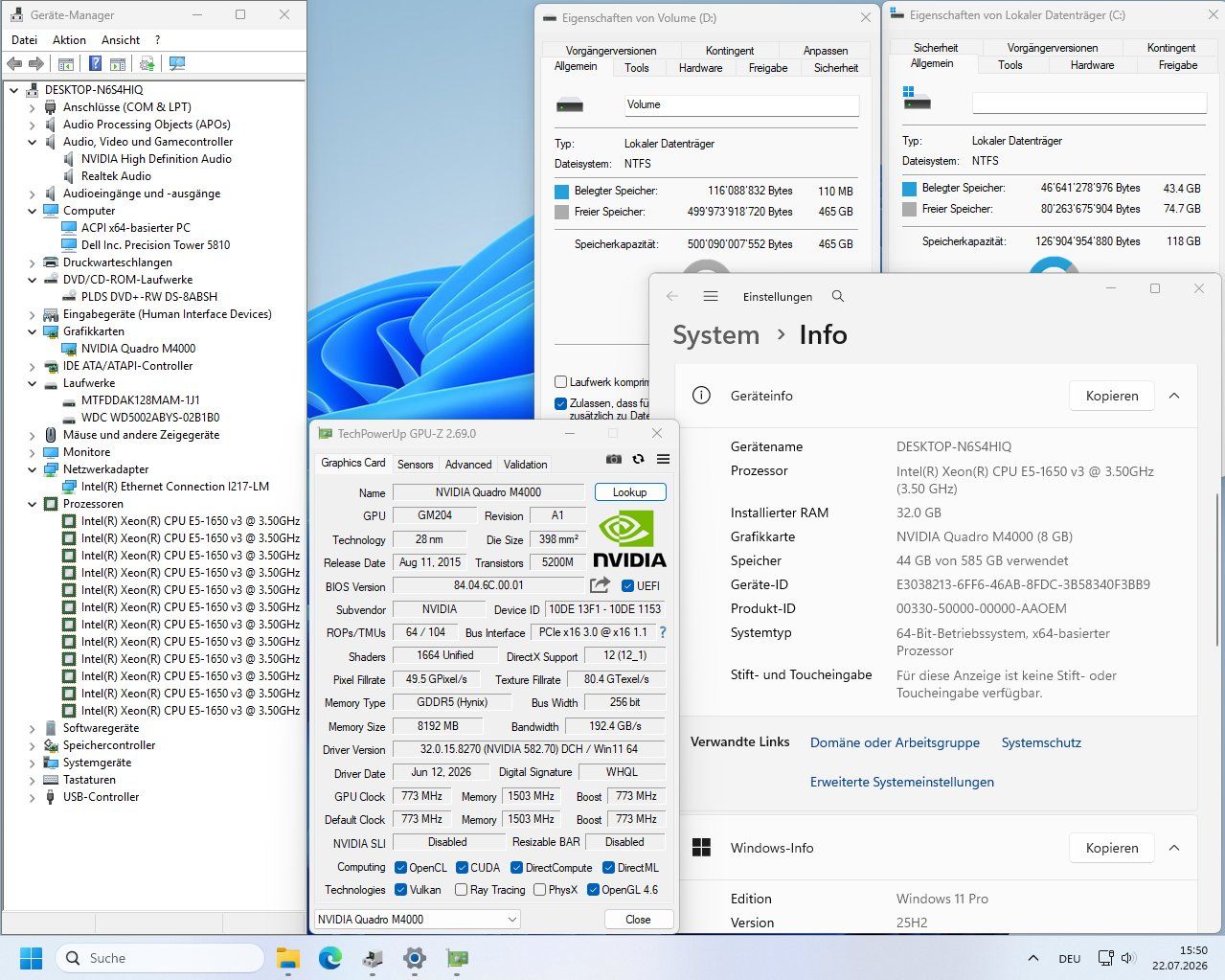1225x980 pixels.
Task: Collapse the Geräteinfo section chevron
Action: 1174,396
